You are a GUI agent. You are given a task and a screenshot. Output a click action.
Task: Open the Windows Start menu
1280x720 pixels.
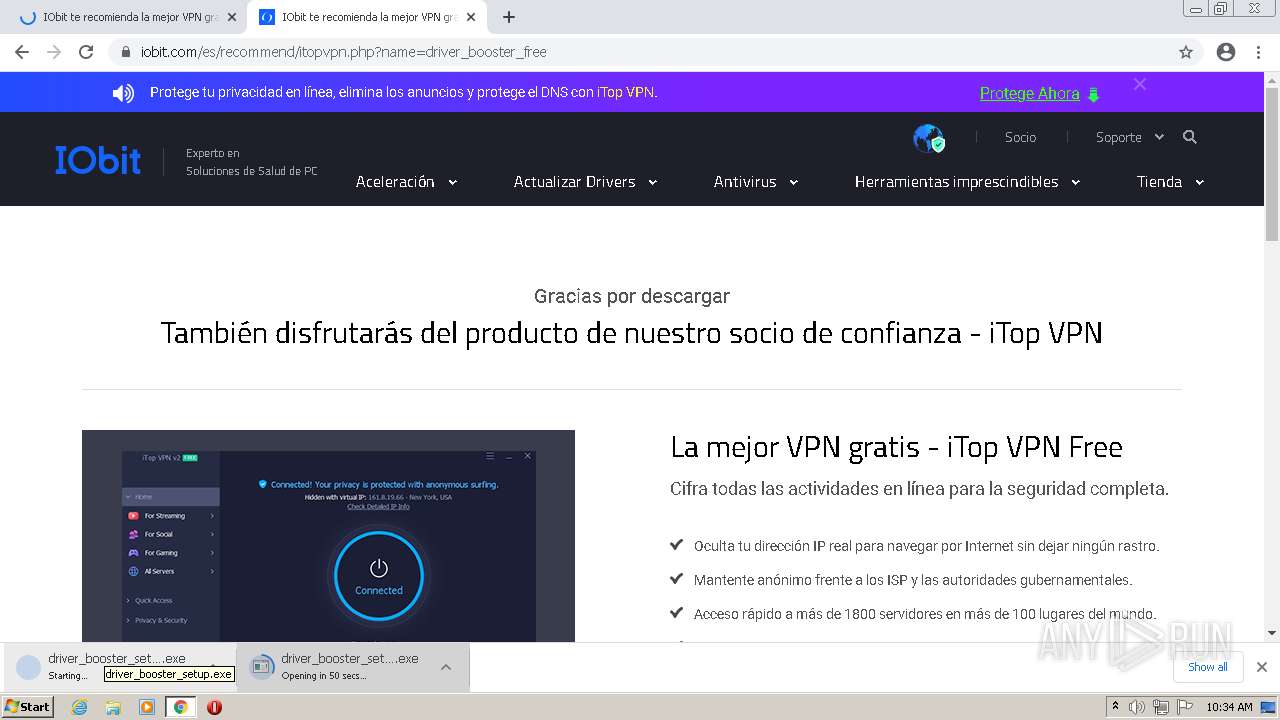[27, 706]
